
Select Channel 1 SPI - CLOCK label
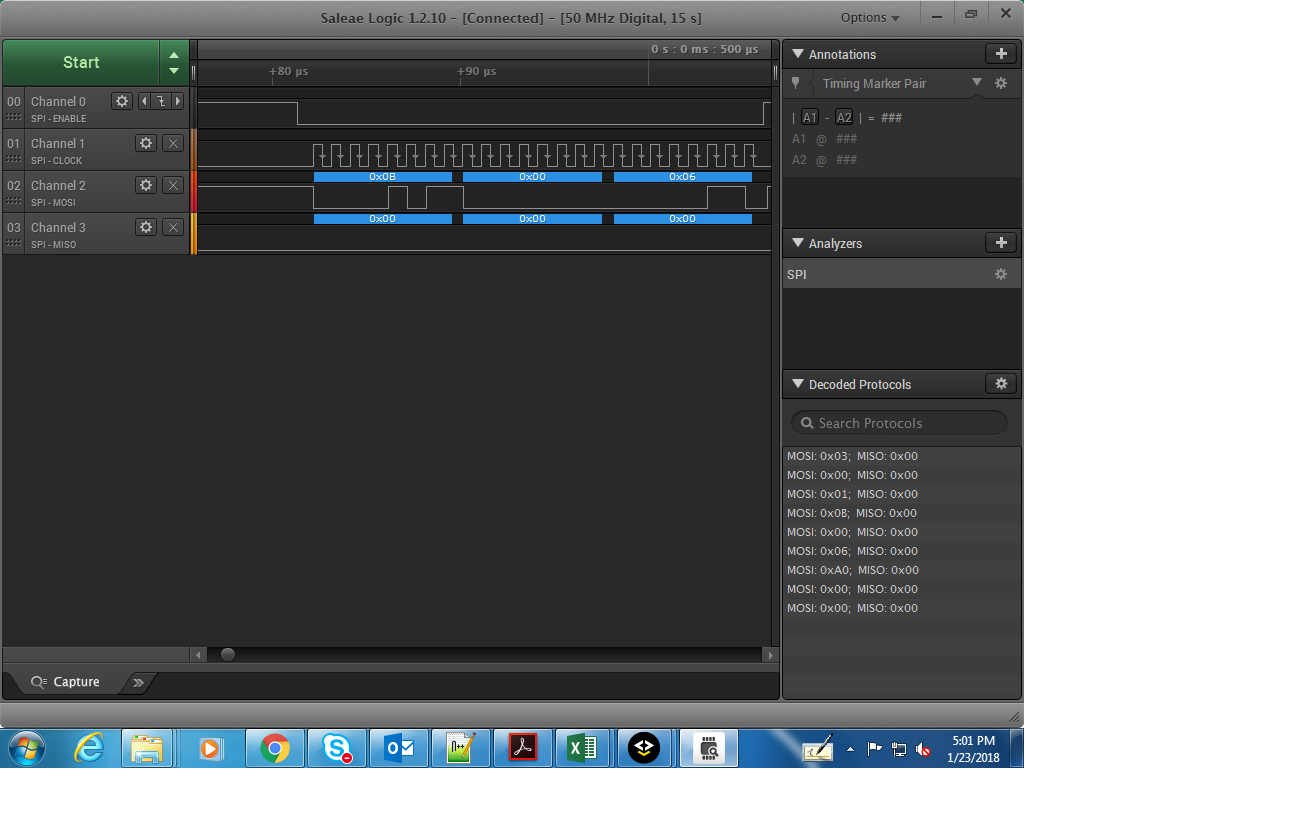(56, 161)
